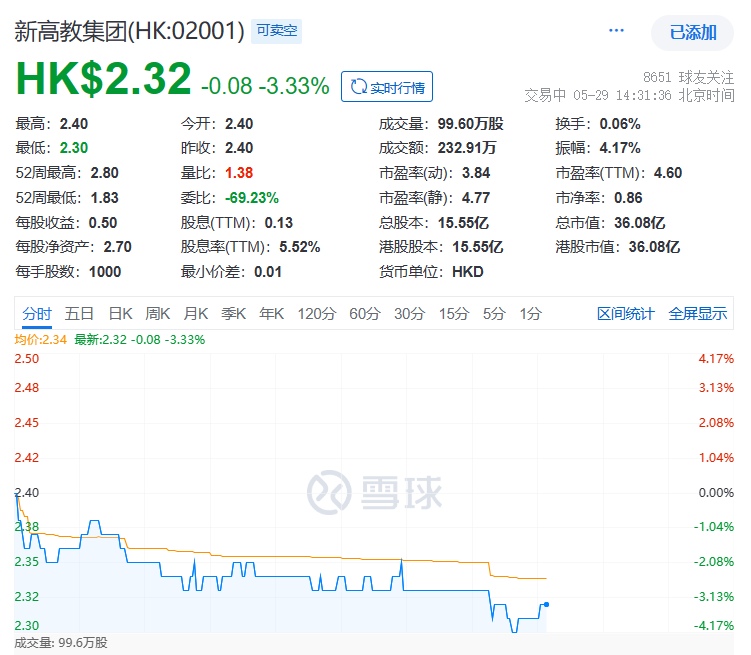This screenshot has height=655, width=751.
Task: Switch to the 日K chart tab
Action: click(x=120, y=314)
